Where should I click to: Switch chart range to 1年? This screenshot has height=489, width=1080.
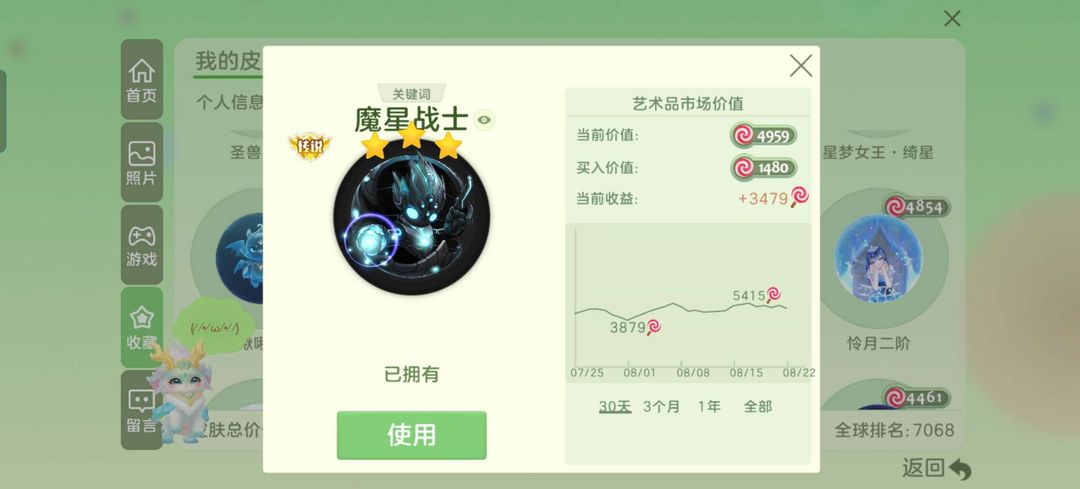point(709,406)
